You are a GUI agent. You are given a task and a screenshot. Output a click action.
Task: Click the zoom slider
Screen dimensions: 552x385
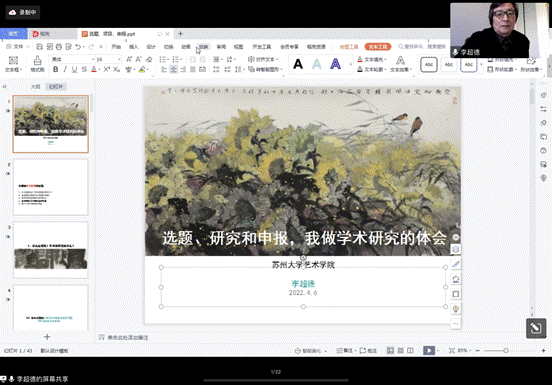[506, 351]
